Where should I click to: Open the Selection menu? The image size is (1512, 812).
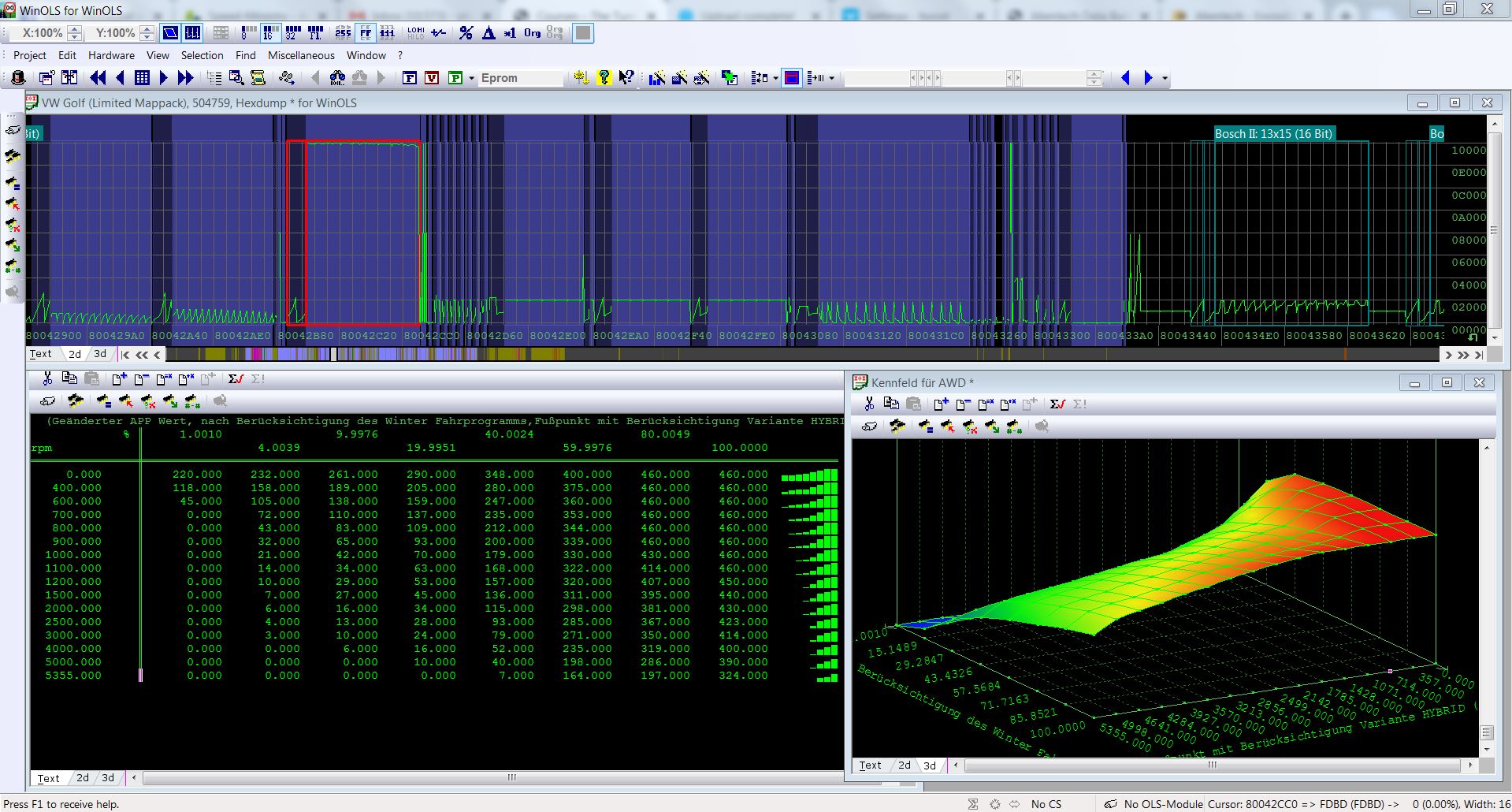coord(202,55)
